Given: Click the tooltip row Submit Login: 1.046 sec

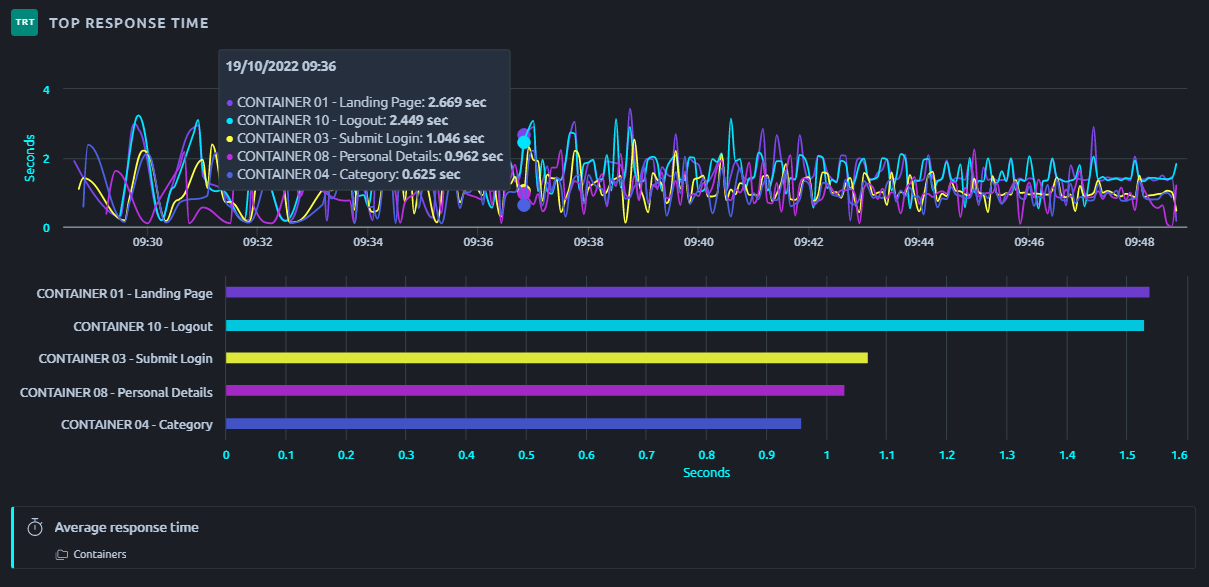Looking at the screenshot, I should tap(355, 138).
